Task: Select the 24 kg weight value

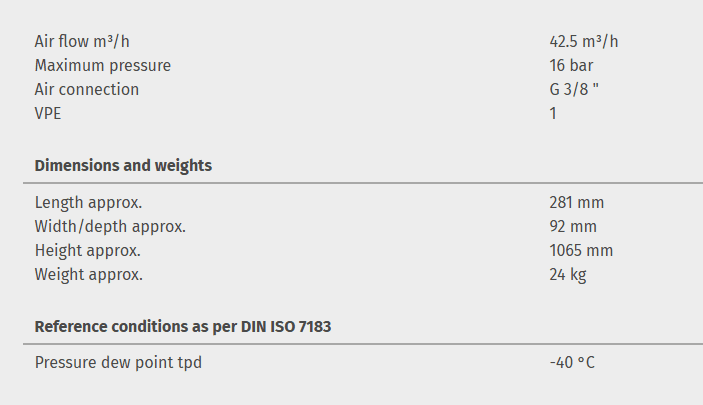Action: point(567,274)
